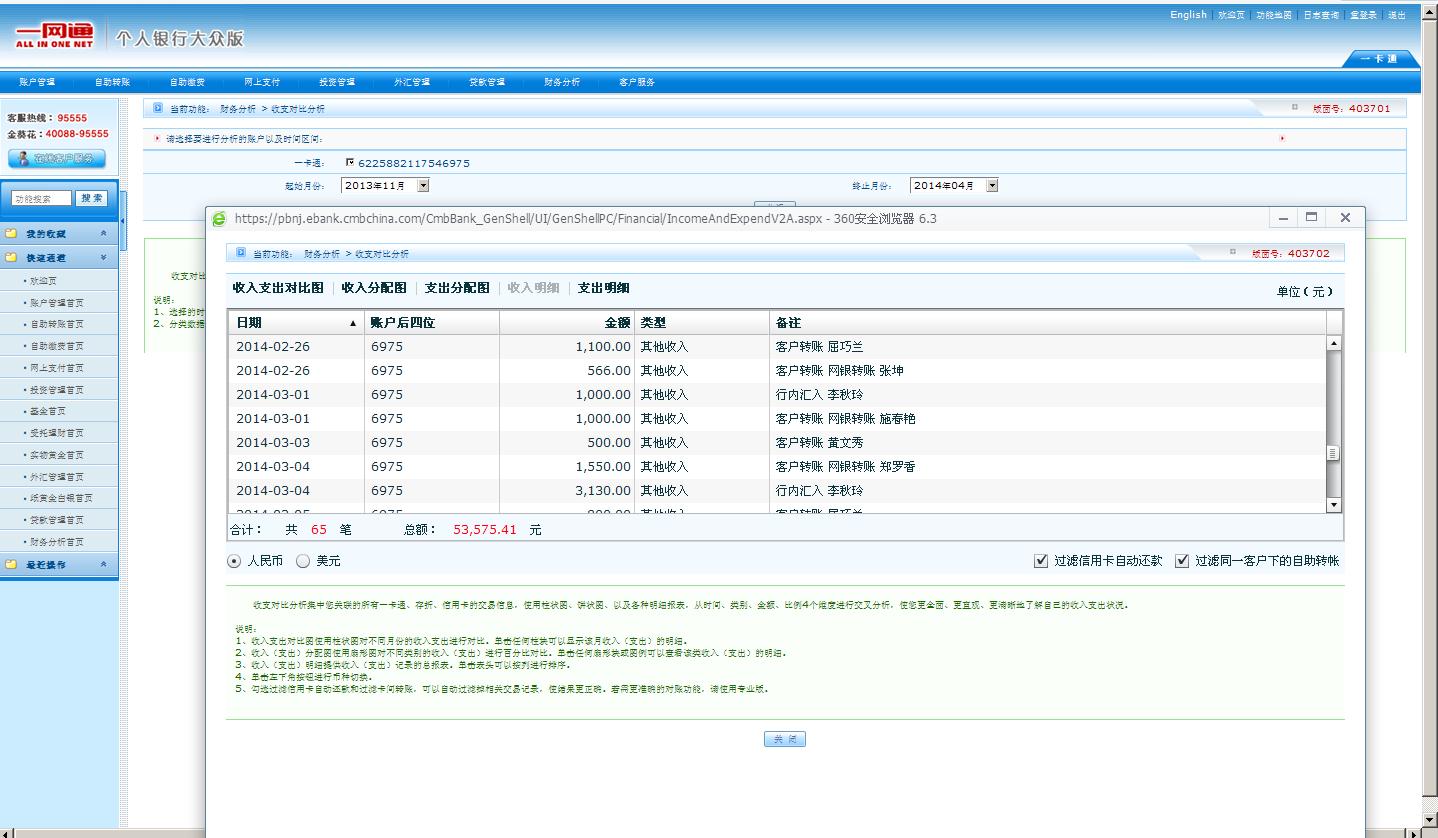This screenshot has height=838, width=1438.
Task: Click the sidebar collapse handle arrow
Action: (x=123, y=221)
